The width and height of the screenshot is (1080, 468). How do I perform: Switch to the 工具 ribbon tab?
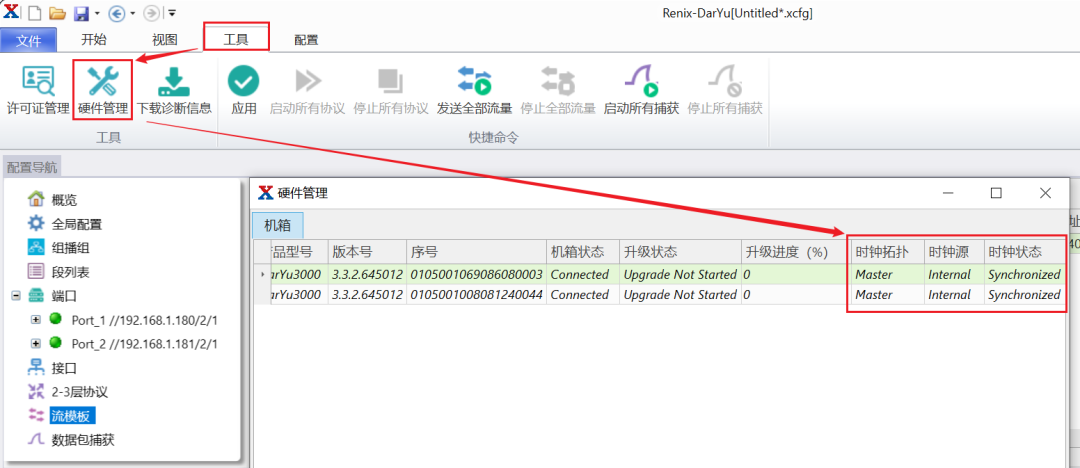click(x=236, y=39)
